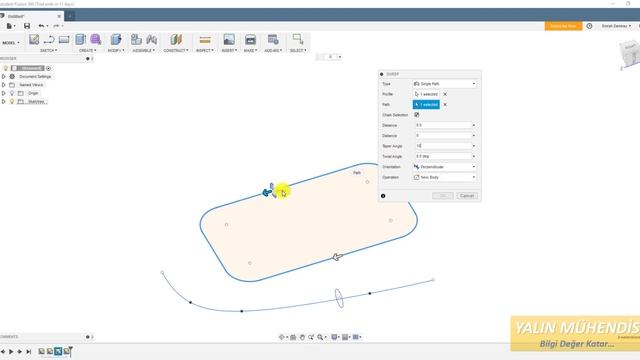Screen dimensions: 640x360
Task: Click the Inspect measure icon
Action: tap(205, 40)
